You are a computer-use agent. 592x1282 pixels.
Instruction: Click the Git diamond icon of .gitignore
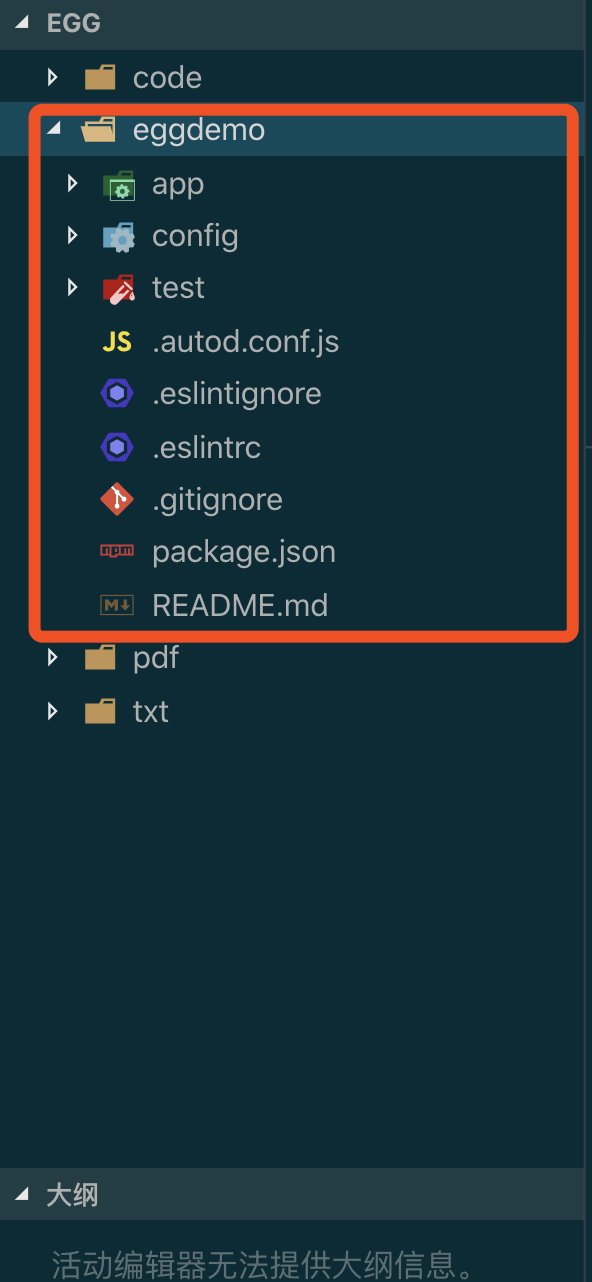pos(117,499)
